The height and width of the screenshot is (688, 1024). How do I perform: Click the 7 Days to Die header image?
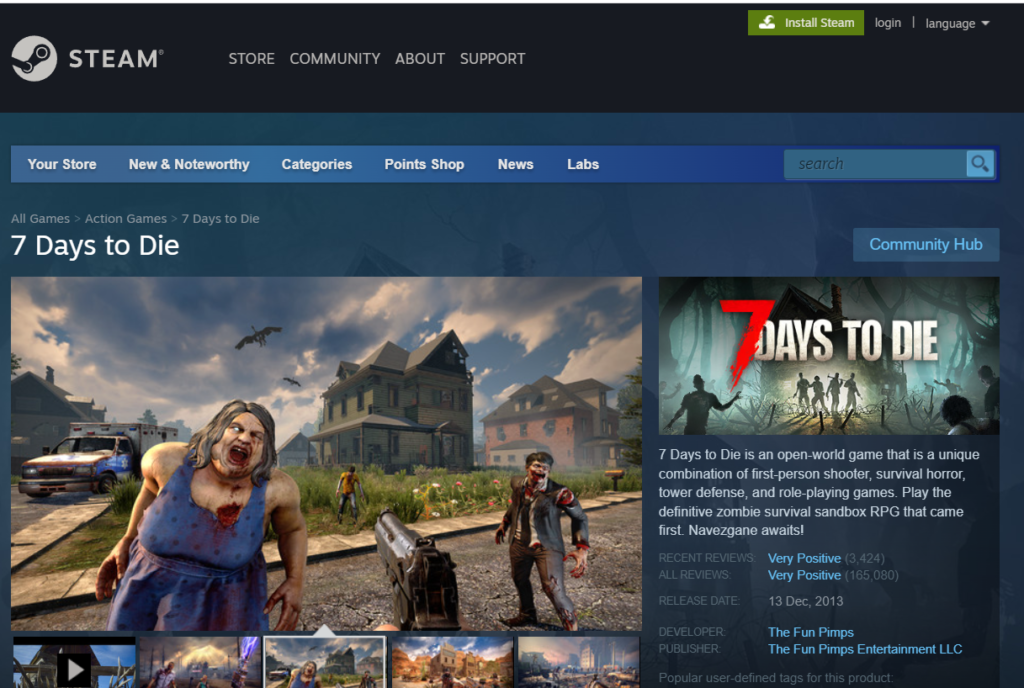829,356
